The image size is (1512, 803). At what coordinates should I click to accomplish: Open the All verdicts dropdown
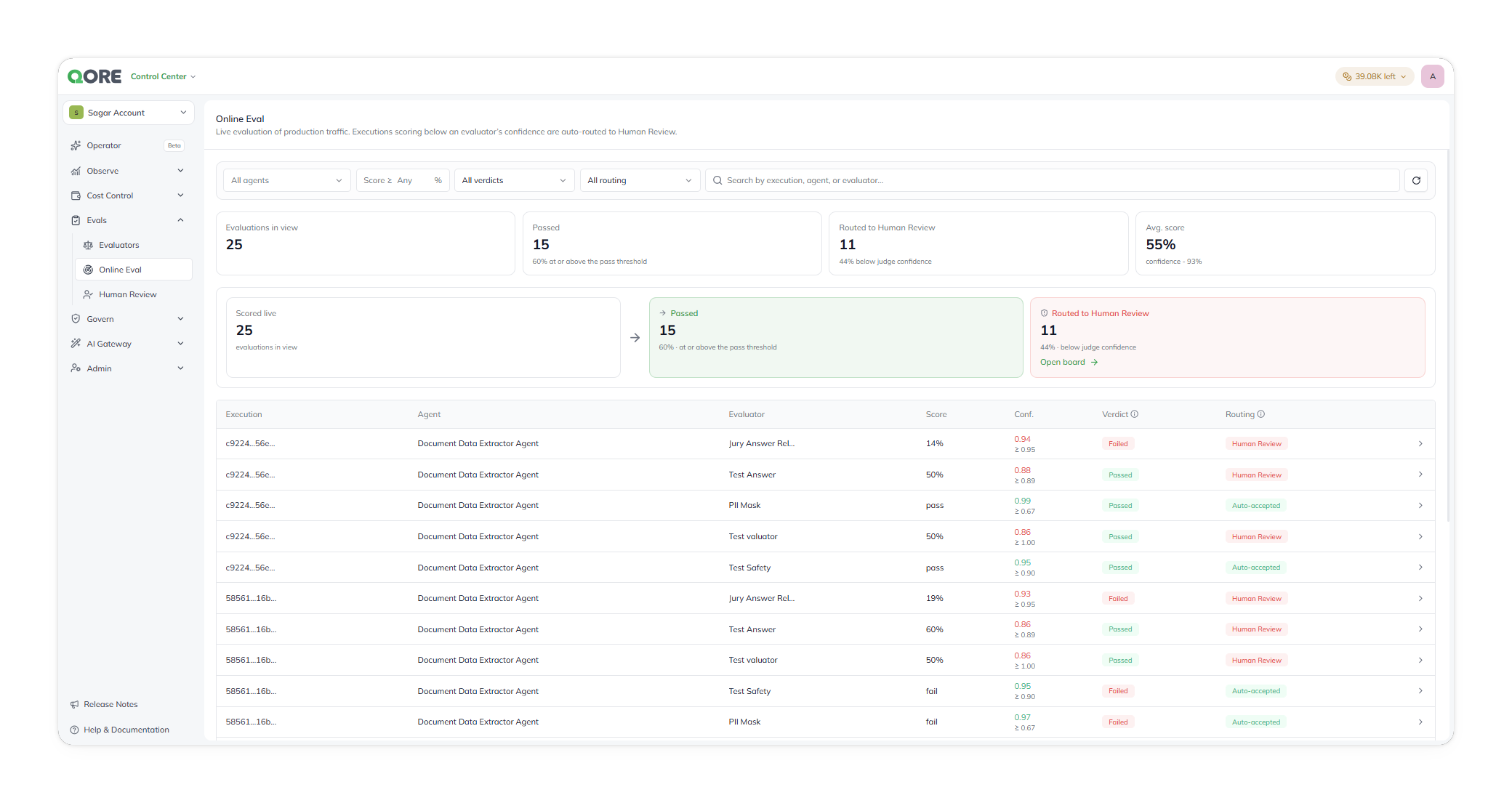coord(514,180)
